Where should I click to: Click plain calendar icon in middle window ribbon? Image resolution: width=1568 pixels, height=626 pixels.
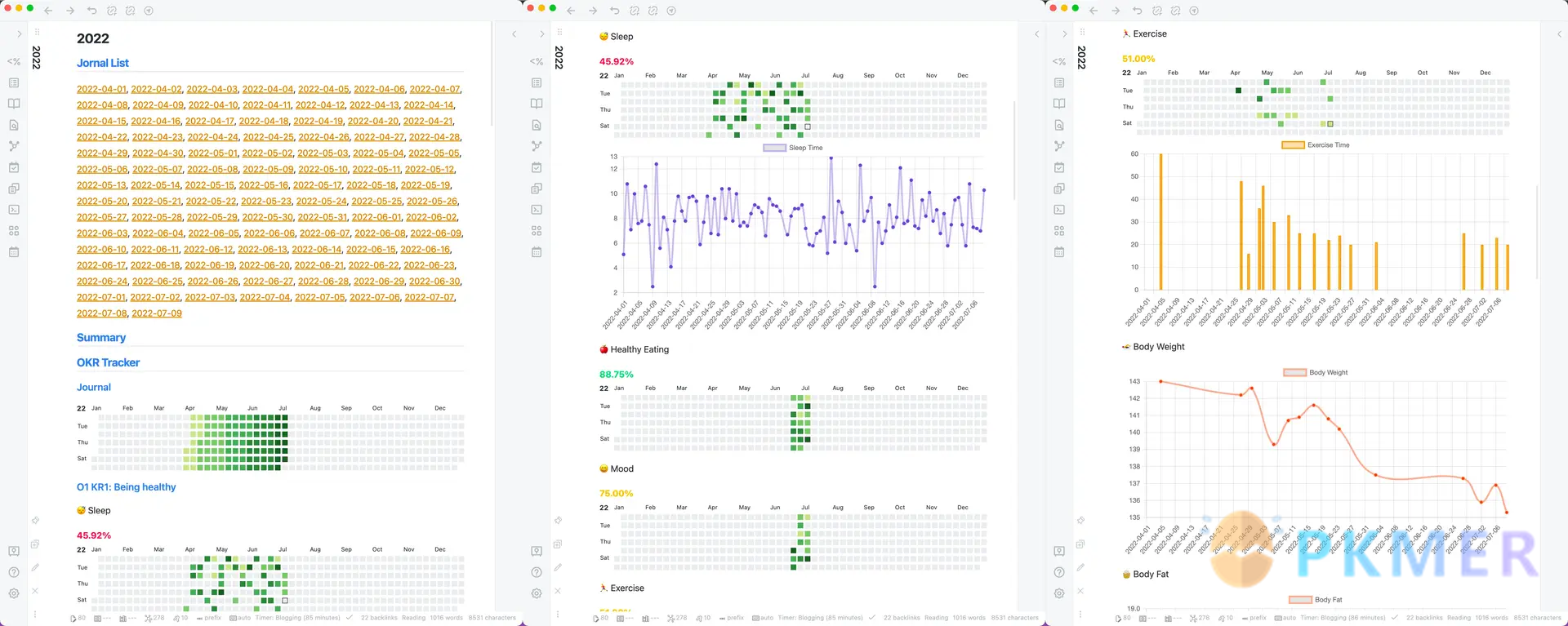[x=537, y=252]
